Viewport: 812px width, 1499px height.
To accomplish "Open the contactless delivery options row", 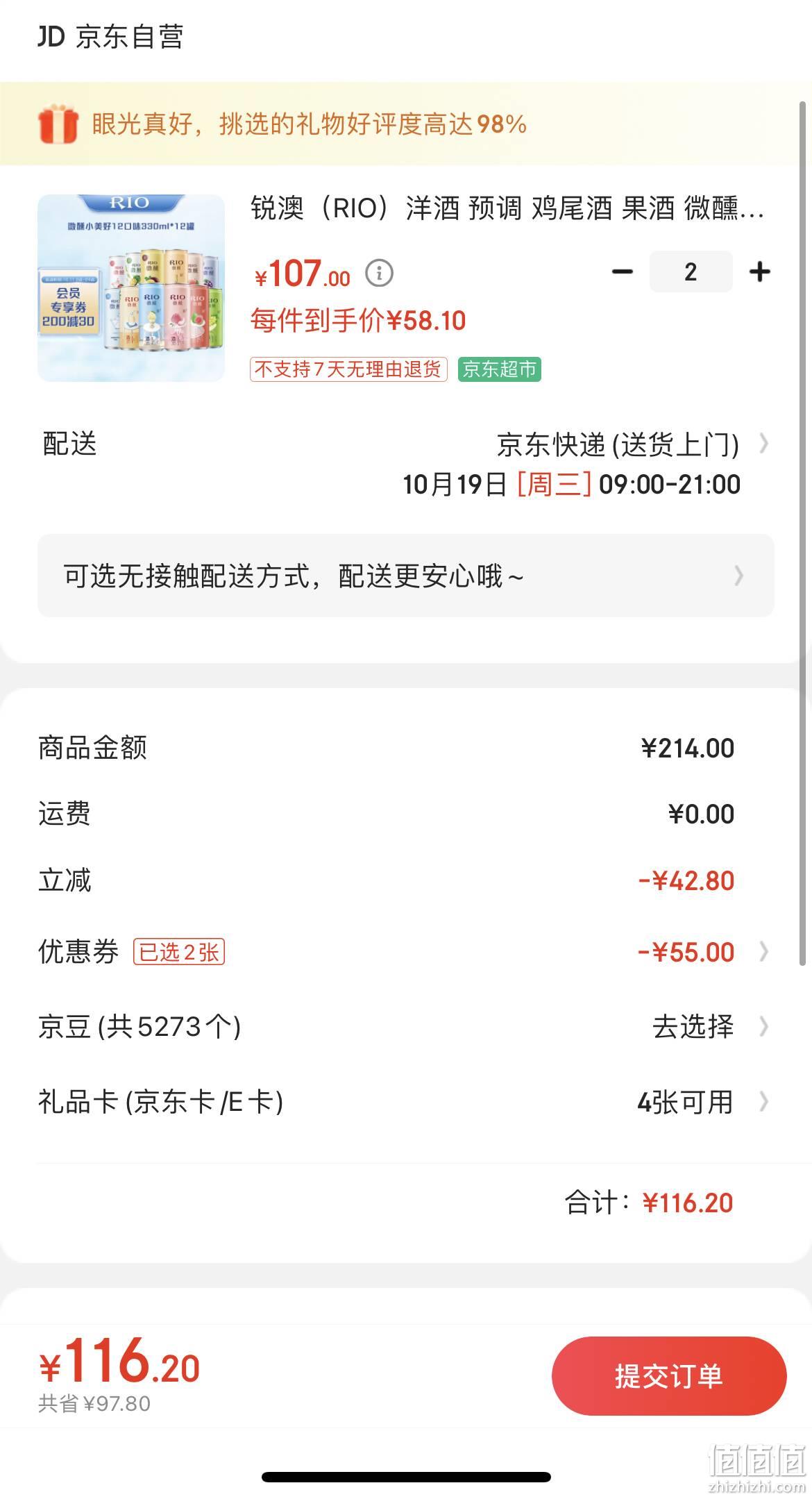I will click(x=406, y=576).
